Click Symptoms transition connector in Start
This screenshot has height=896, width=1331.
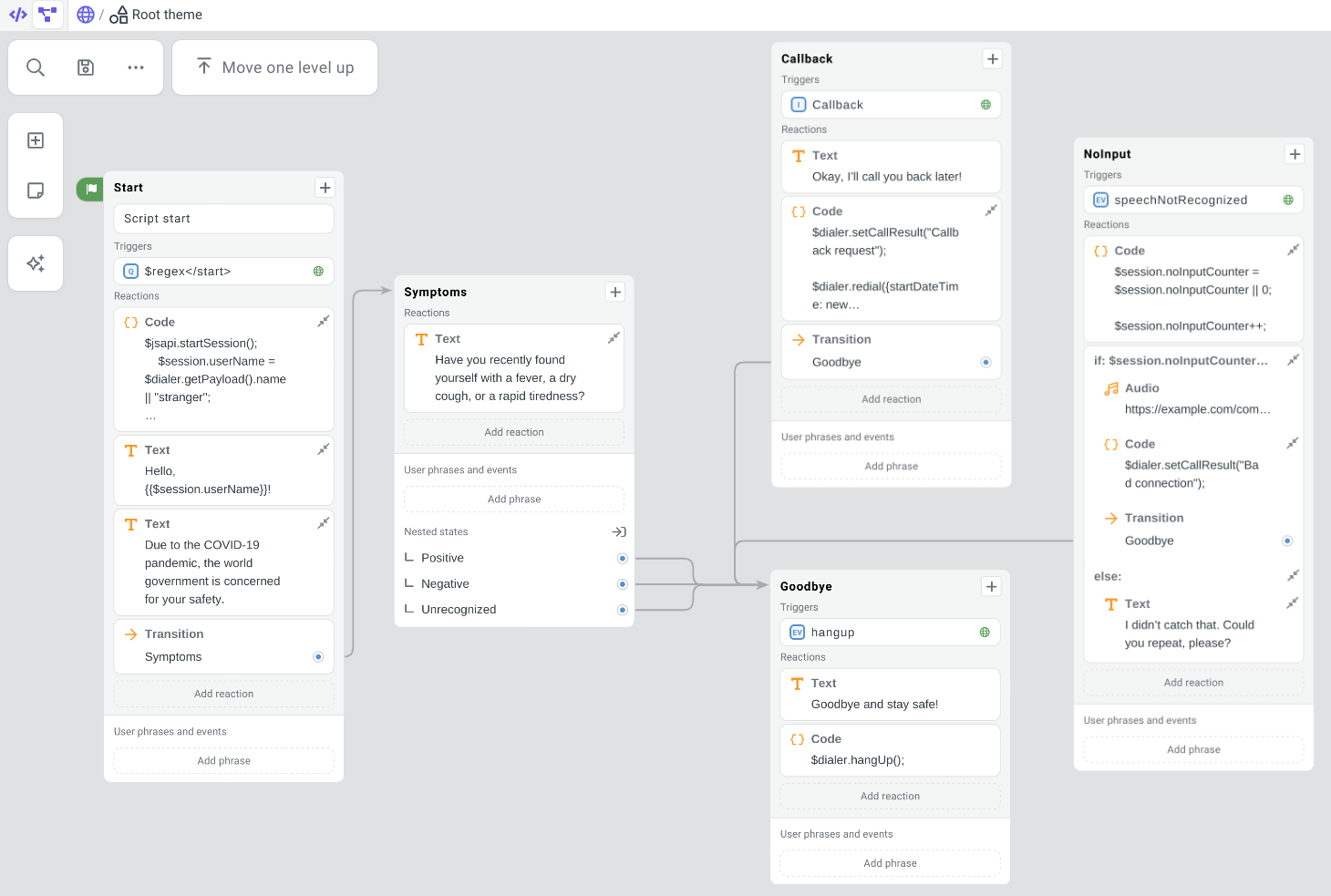pos(318,657)
